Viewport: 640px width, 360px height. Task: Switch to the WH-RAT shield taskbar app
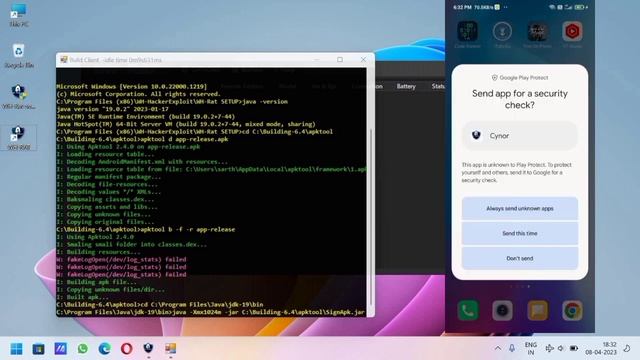click(148, 348)
